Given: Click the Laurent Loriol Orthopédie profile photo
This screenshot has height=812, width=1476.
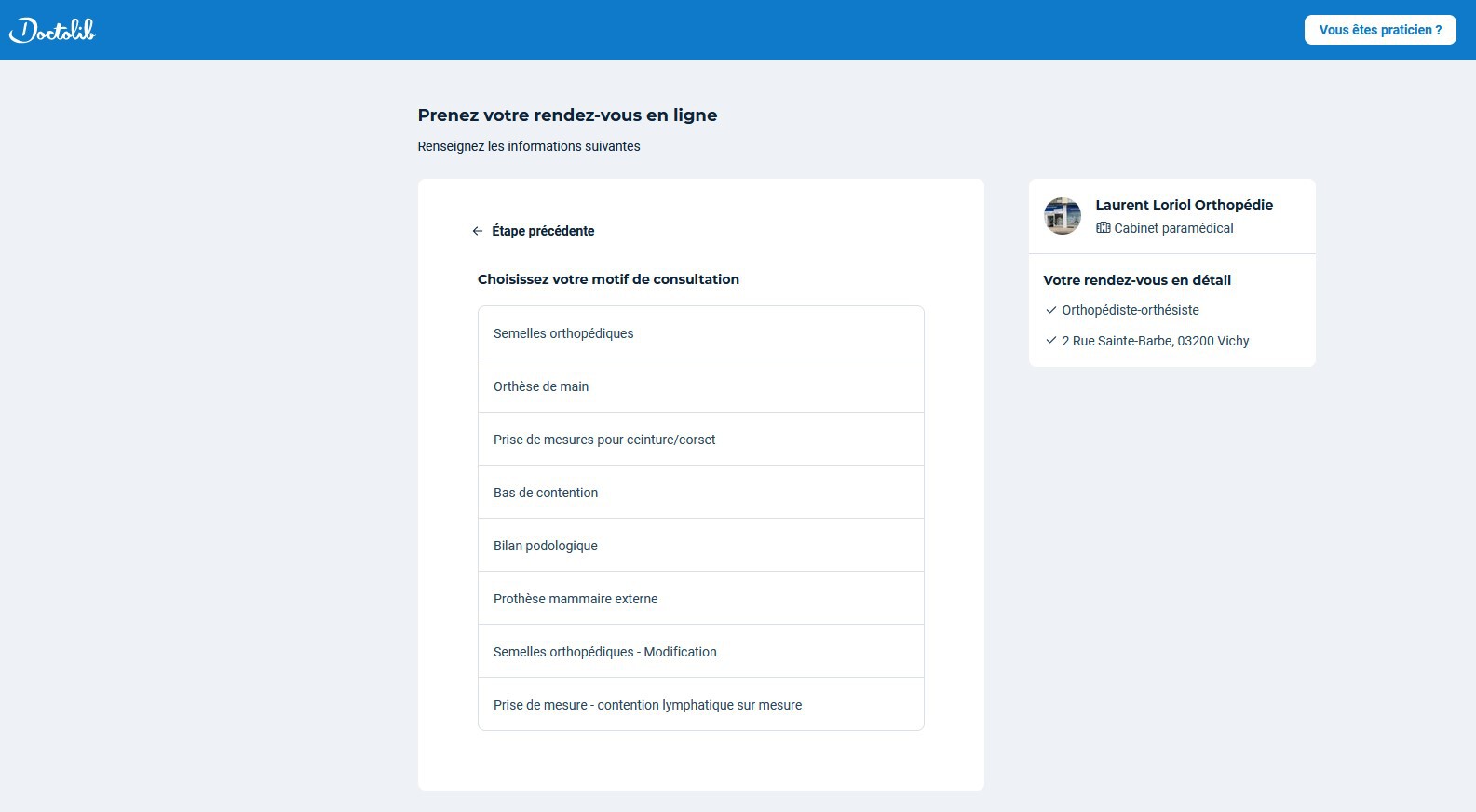Looking at the screenshot, I should tap(1063, 216).
